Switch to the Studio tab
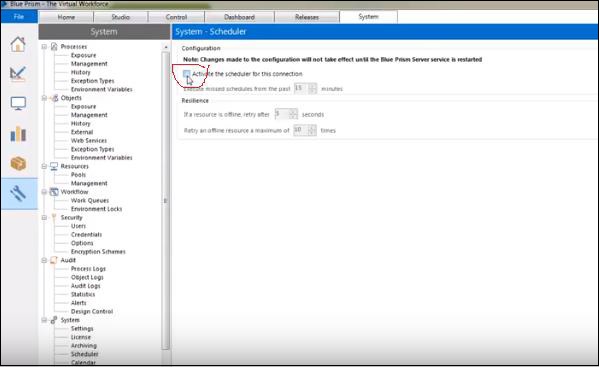 pyautogui.click(x=120, y=17)
